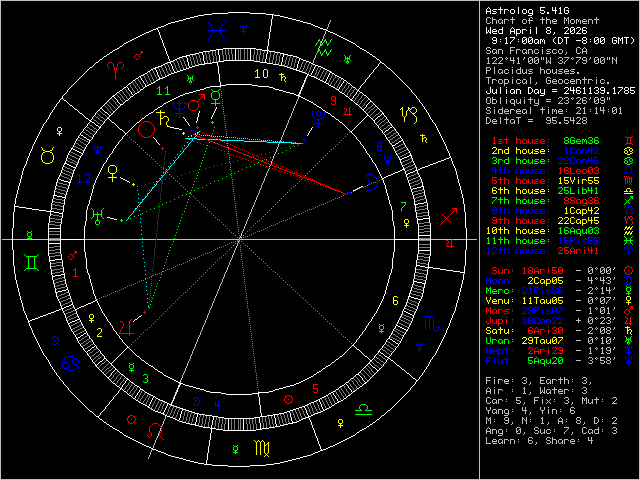Screen dimensions: 640x480
Task: Select house number 11 label in the wheel
Action: tap(163, 91)
